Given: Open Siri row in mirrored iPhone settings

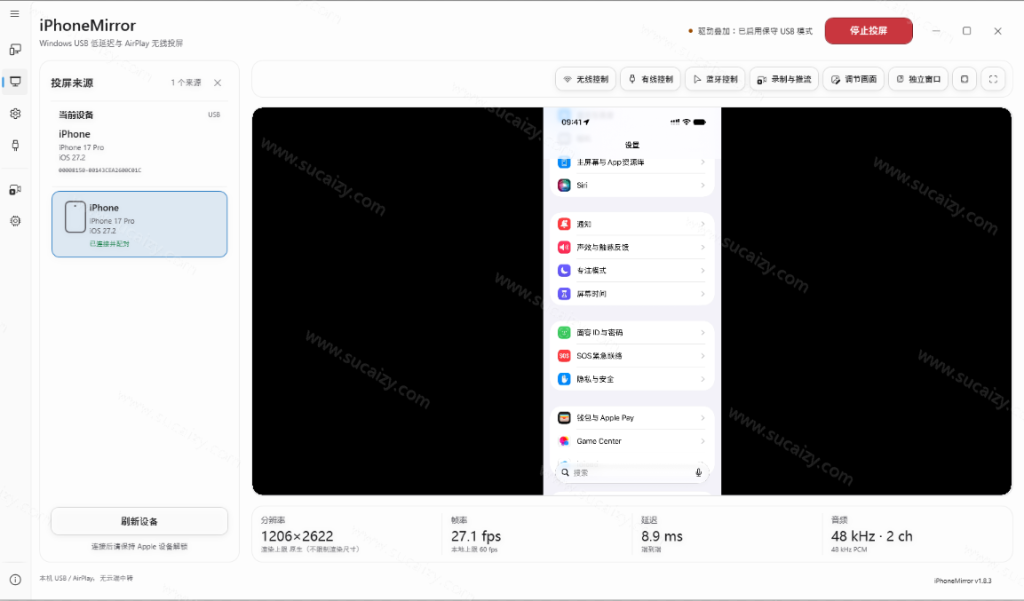Looking at the screenshot, I should point(632,186).
